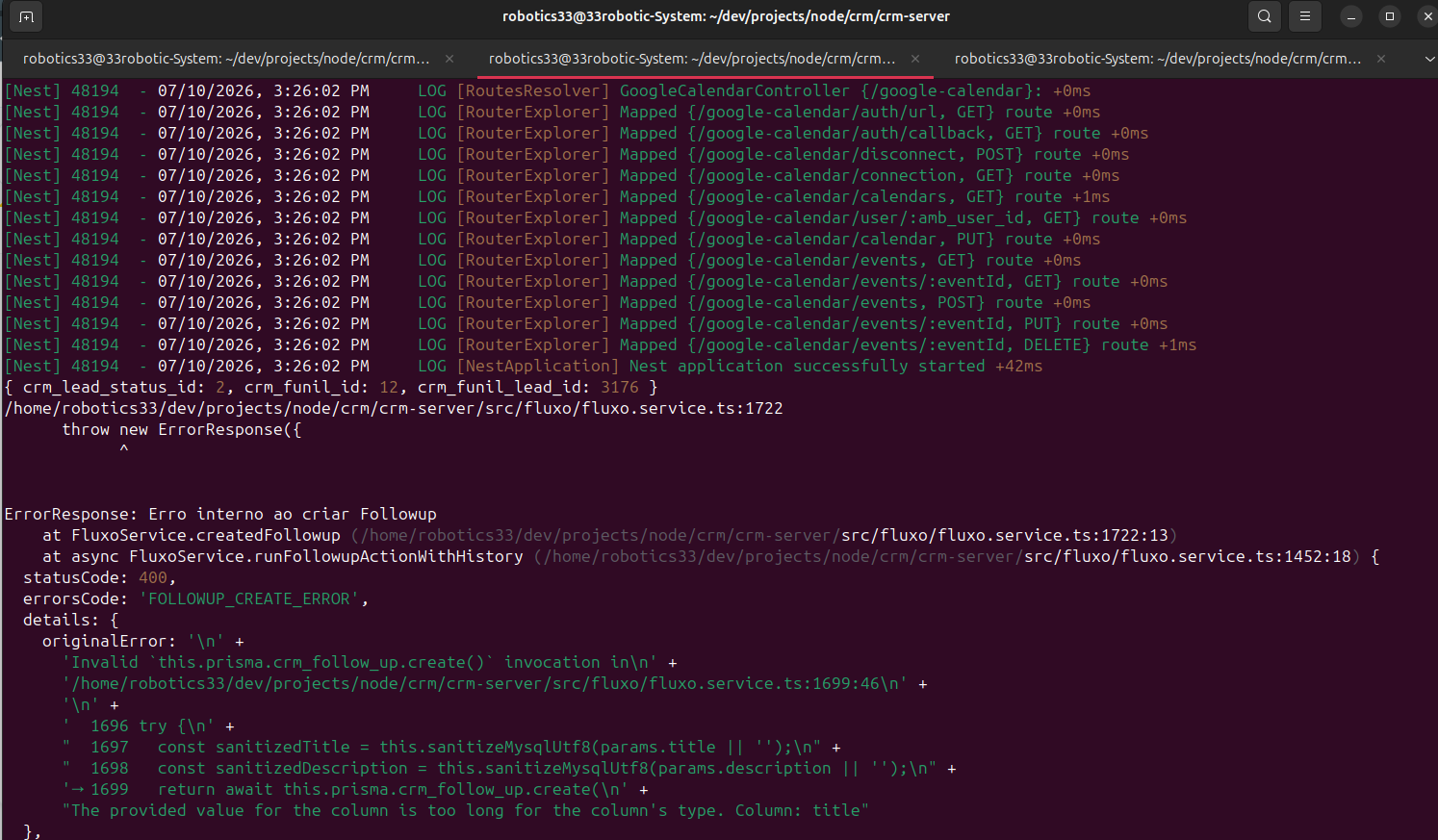Click the /google-calendar/events POST route log

548,302
